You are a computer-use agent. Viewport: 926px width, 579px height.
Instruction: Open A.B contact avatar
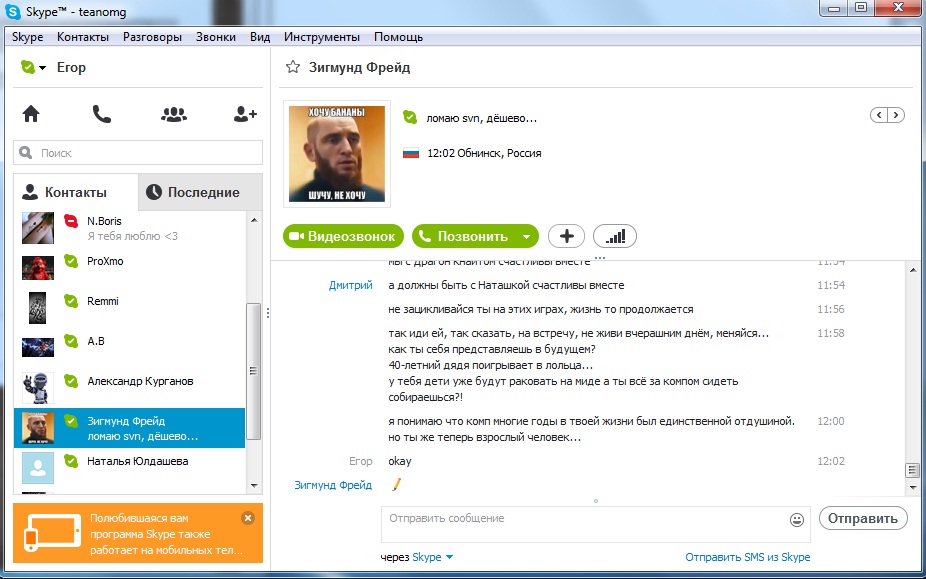(x=38, y=347)
